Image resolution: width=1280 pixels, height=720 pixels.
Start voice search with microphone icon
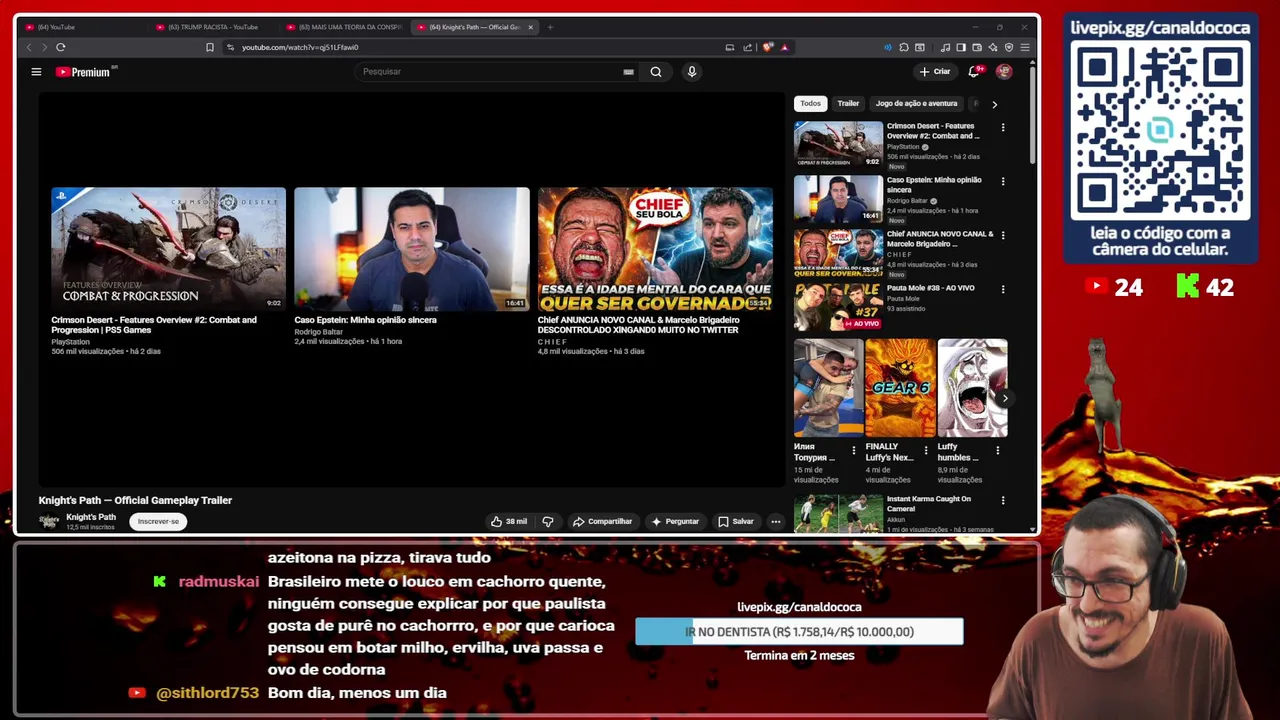pyautogui.click(x=691, y=72)
